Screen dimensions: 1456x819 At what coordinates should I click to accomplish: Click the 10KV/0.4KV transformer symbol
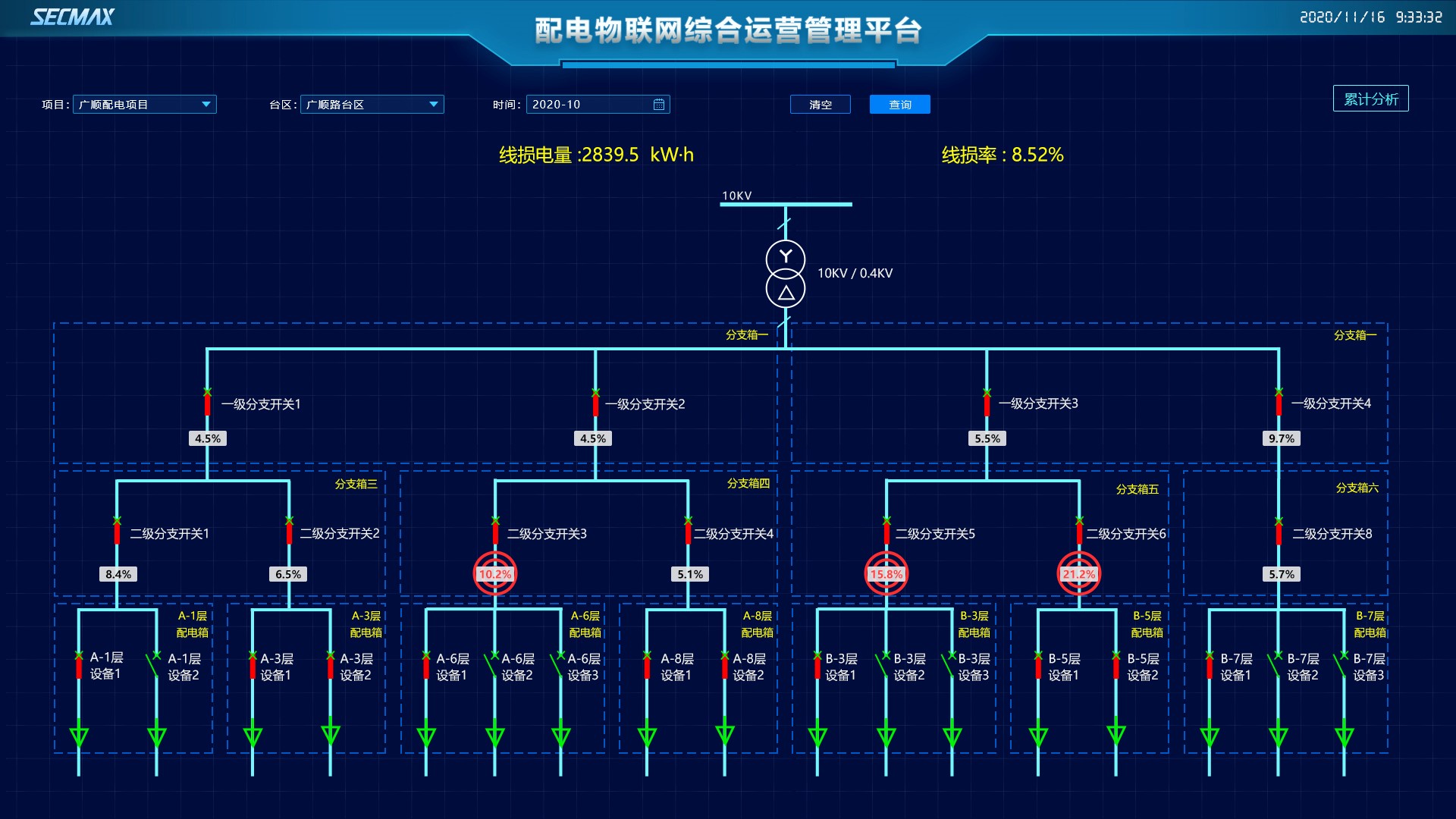[x=785, y=275]
